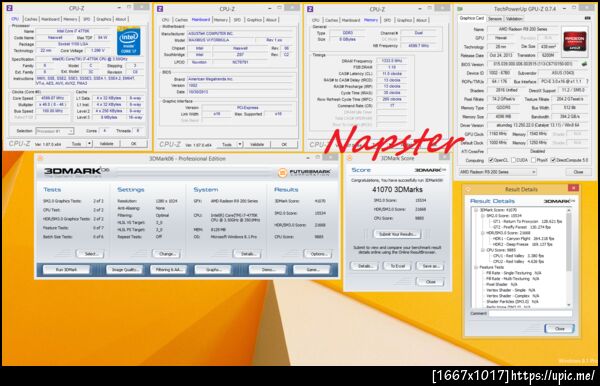Click Select button under Tests in 3DMark06

coord(91,254)
